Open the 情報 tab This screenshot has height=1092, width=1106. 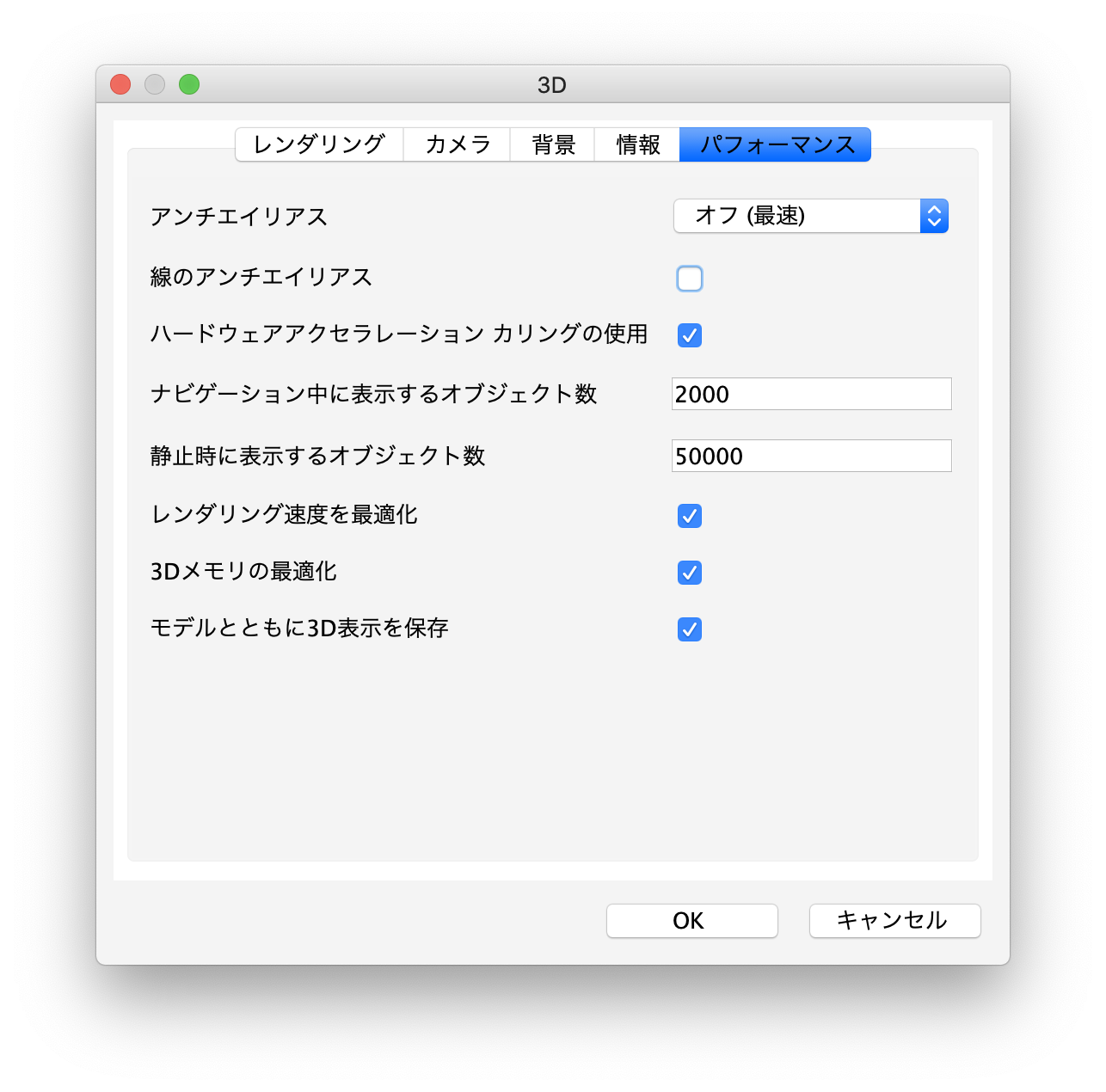pos(637,144)
